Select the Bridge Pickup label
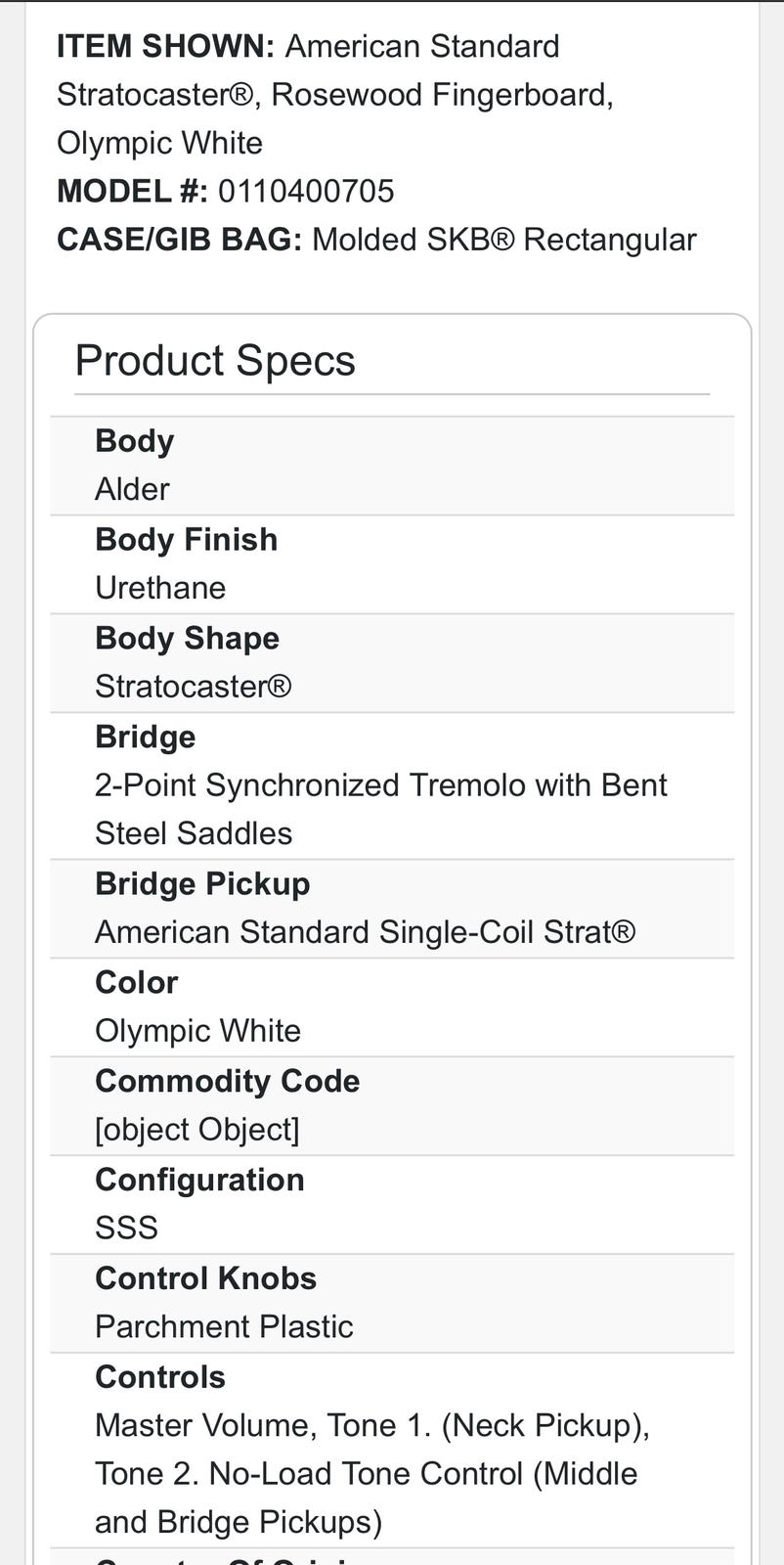The image size is (784, 1565). [x=202, y=884]
